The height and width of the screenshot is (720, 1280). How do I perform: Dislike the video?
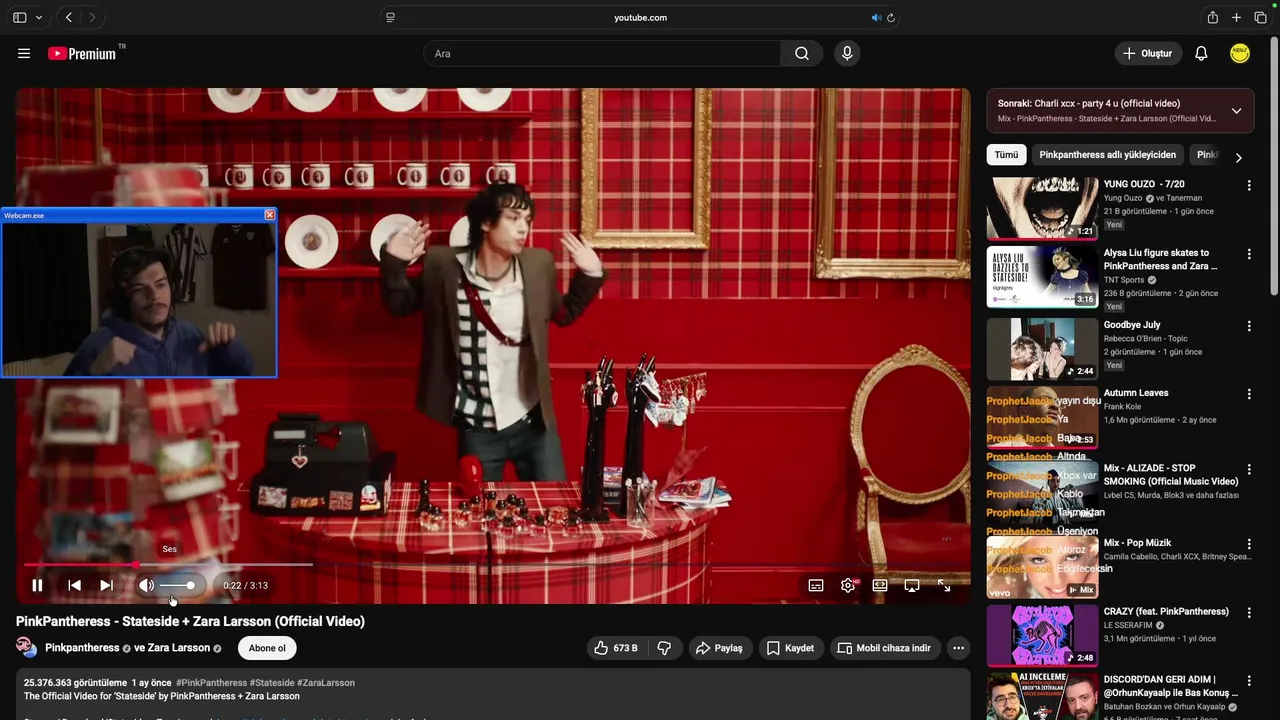coord(664,648)
